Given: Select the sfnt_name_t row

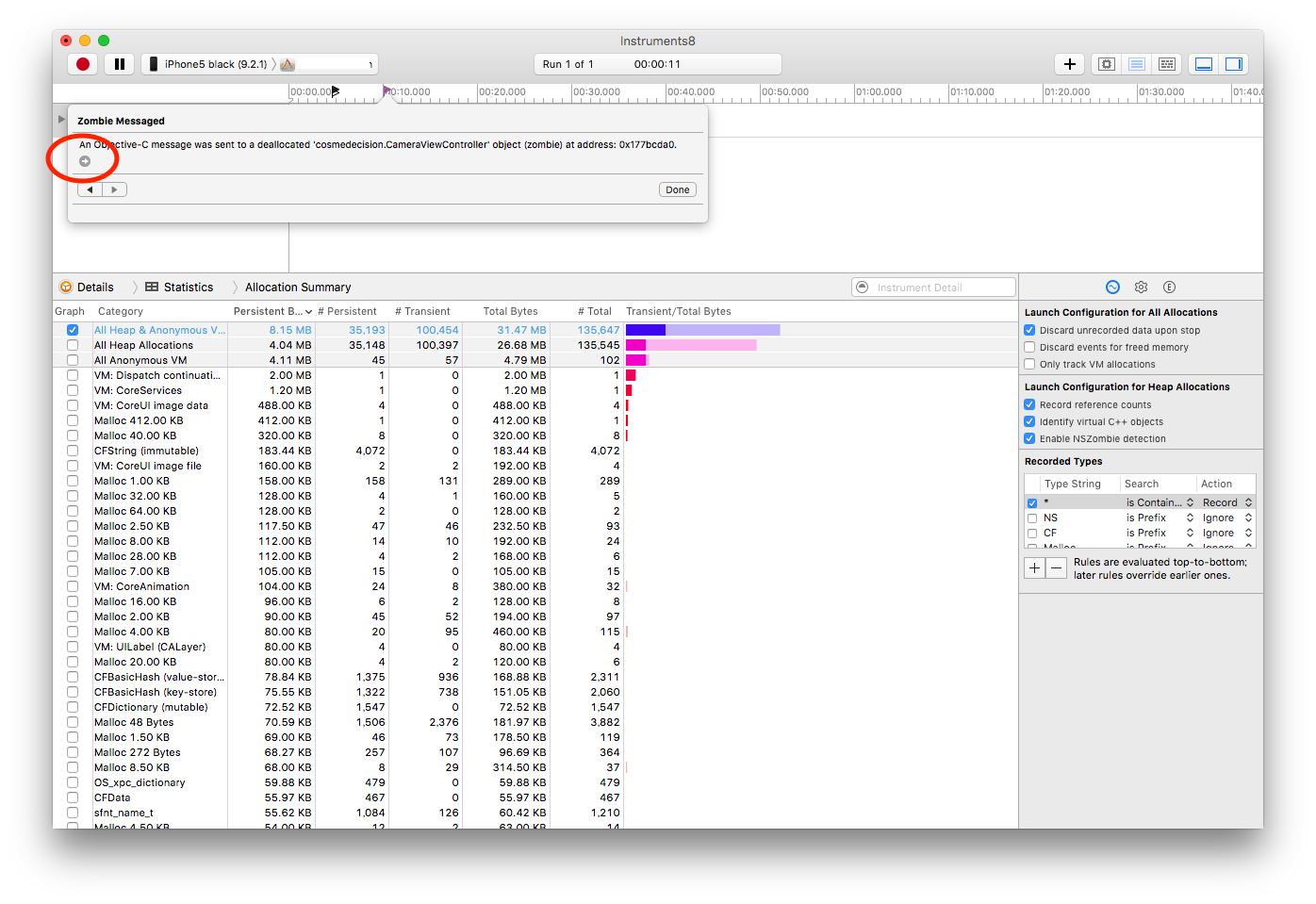Looking at the screenshot, I should 535,813.
